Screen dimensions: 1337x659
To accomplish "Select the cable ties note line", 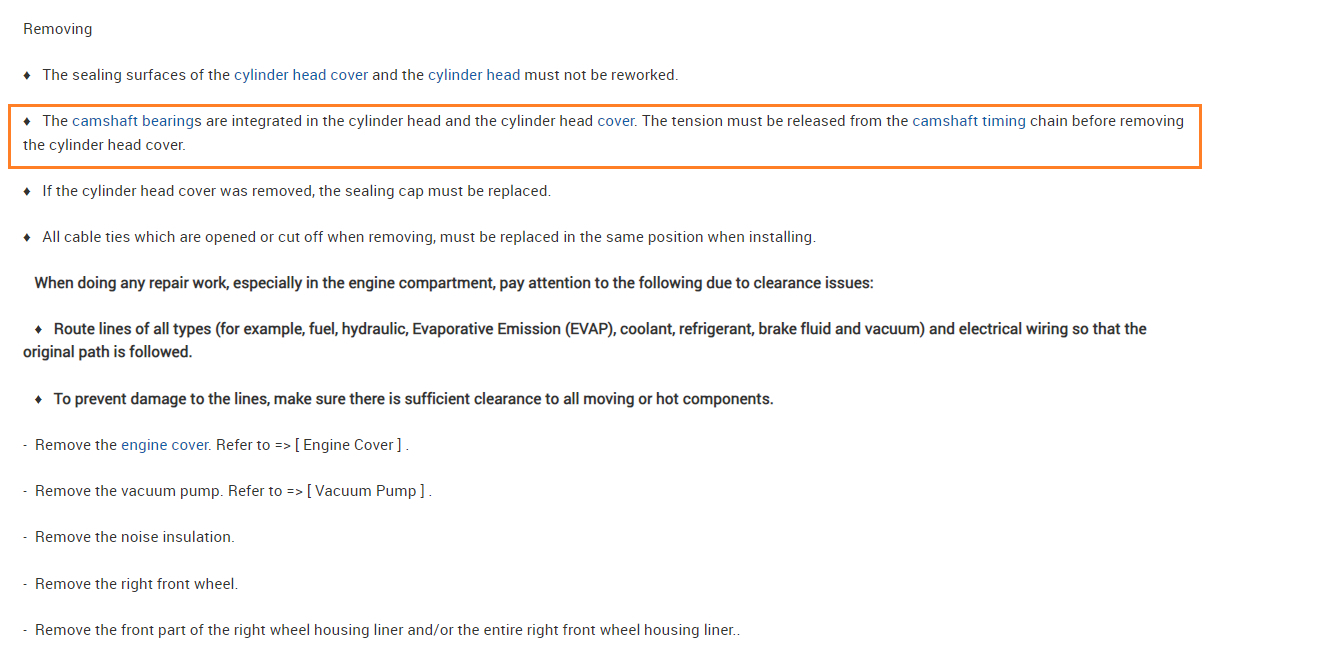I will [428, 237].
